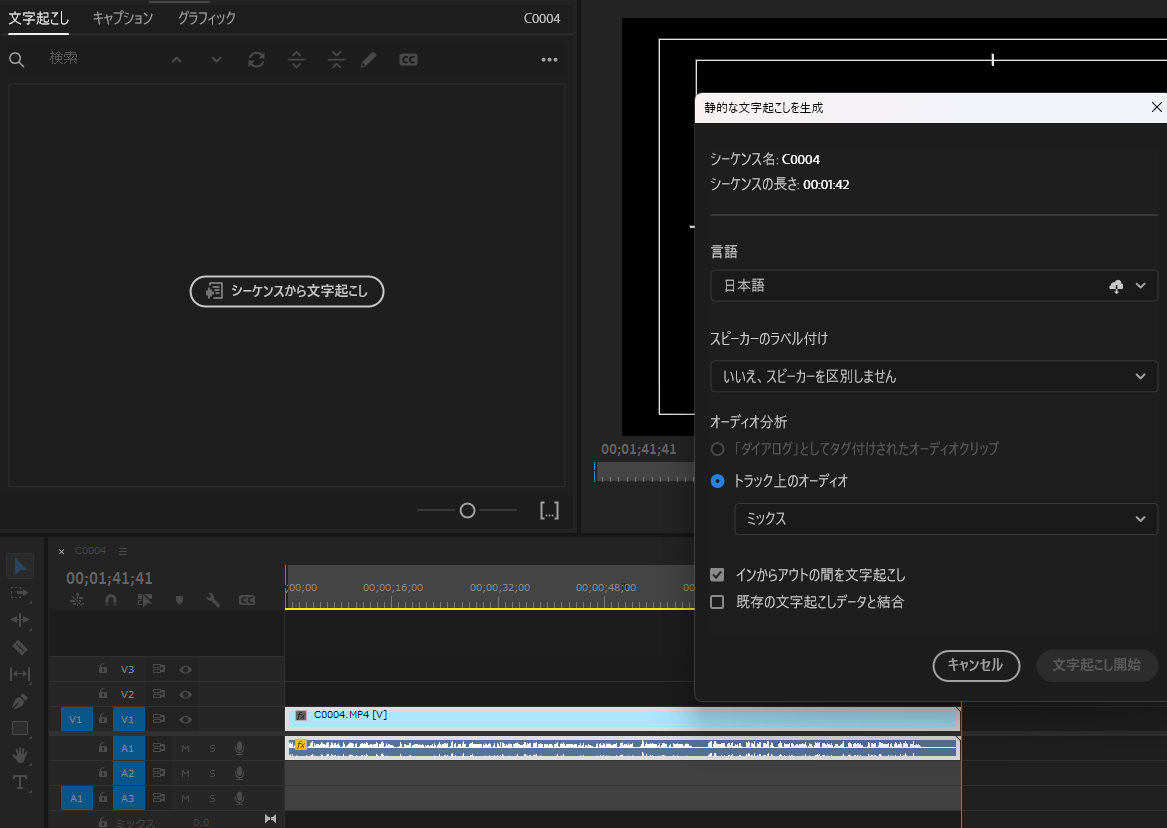Select the Type tool
The height and width of the screenshot is (828, 1167).
pyautogui.click(x=20, y=782)
